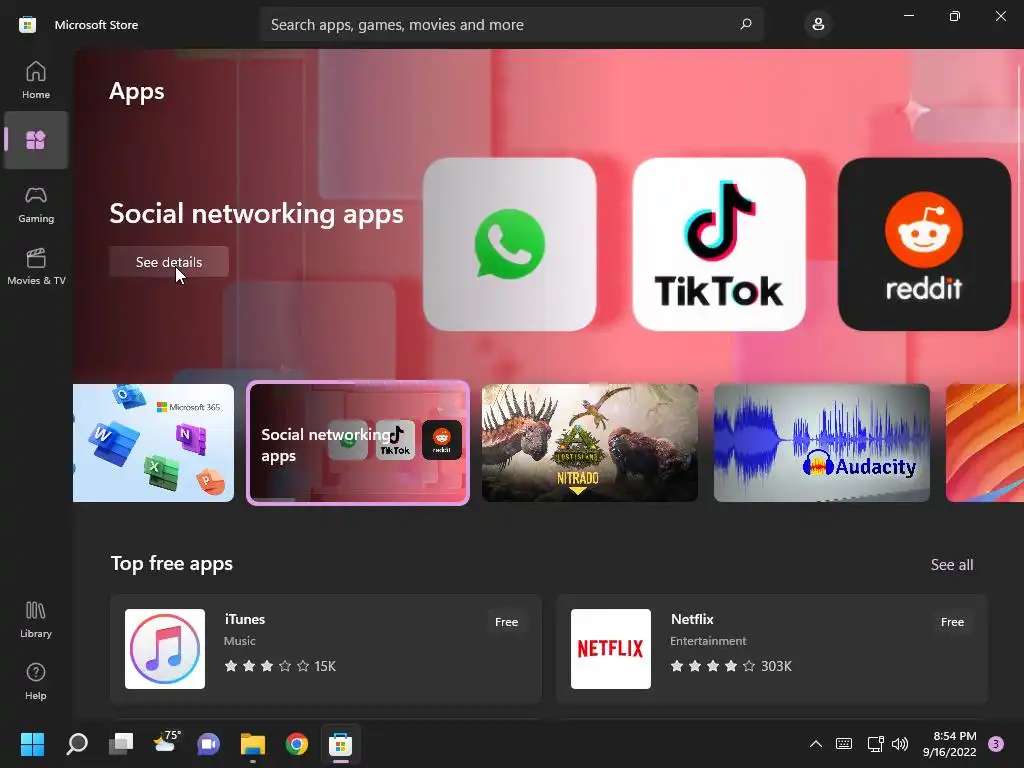Click the clock and date in taskbar
The width and height of the screenshot is (1024, 768).
[949, 744]
